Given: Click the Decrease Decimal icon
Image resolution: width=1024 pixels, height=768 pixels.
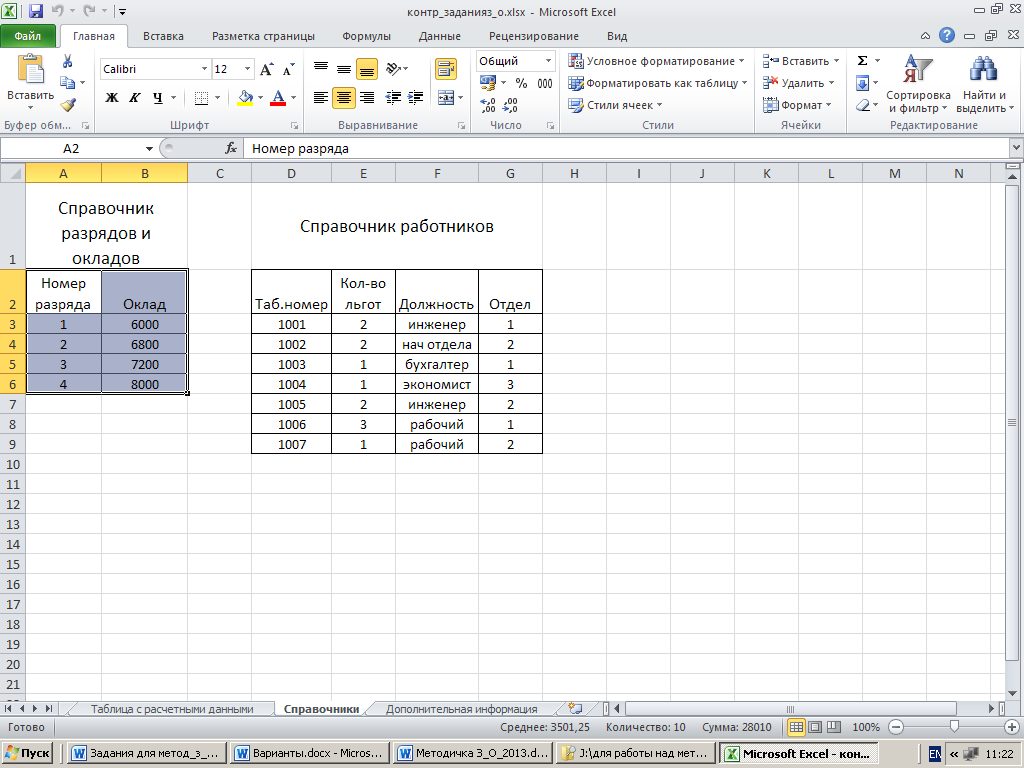Looking at the screenshot, I should pos(510,105).
